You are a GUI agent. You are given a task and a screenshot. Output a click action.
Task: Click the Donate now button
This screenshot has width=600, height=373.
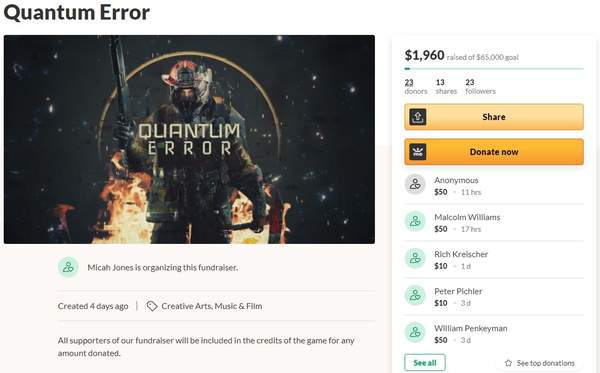click(494, 152)
